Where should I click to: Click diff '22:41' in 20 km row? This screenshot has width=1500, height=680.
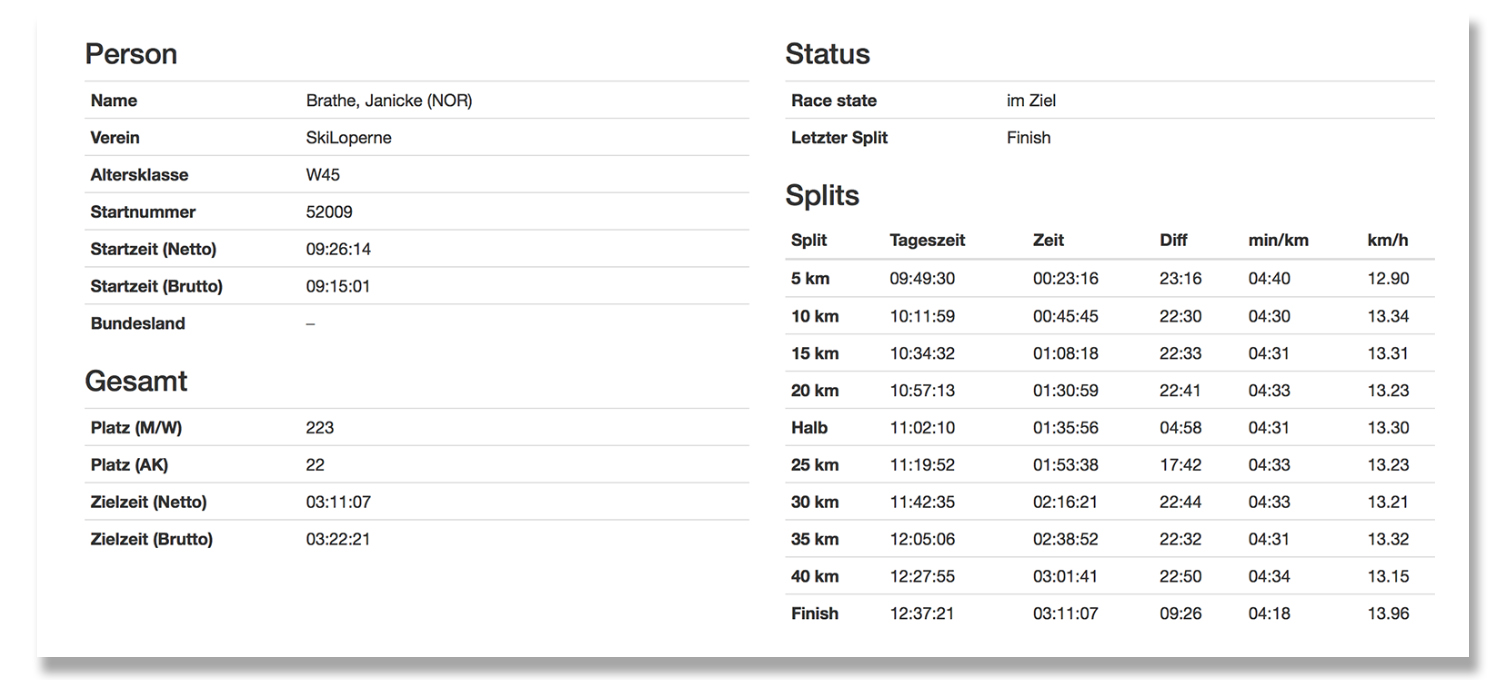coord(1181,390)
